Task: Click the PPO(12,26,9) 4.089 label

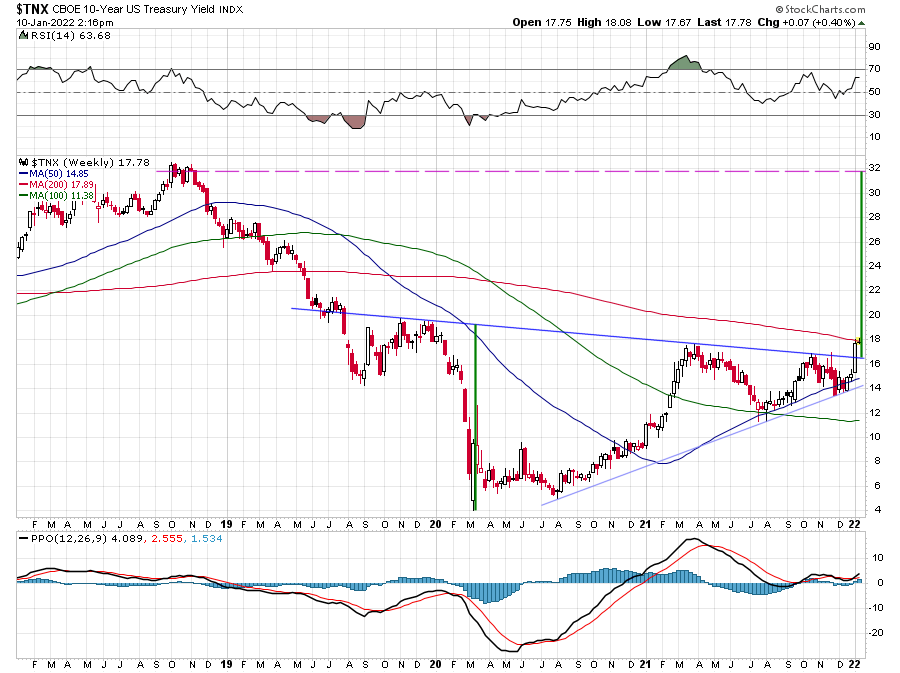Action: (x=87, y=539)
